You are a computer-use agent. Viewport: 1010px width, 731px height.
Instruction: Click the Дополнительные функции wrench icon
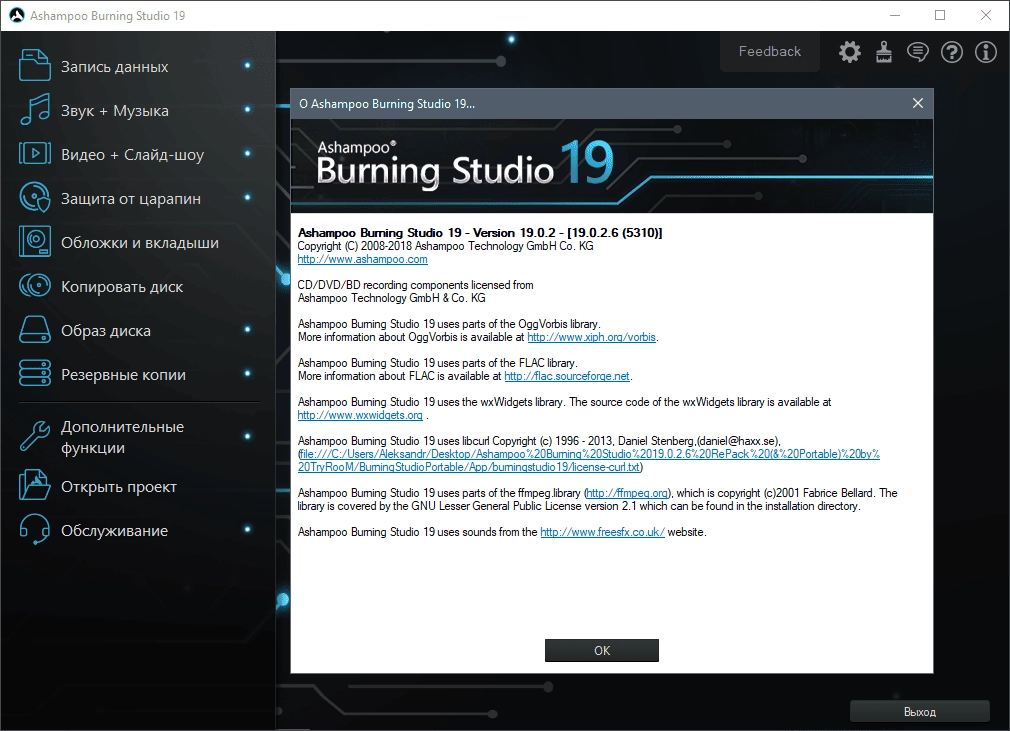click(x=34, y=436)
